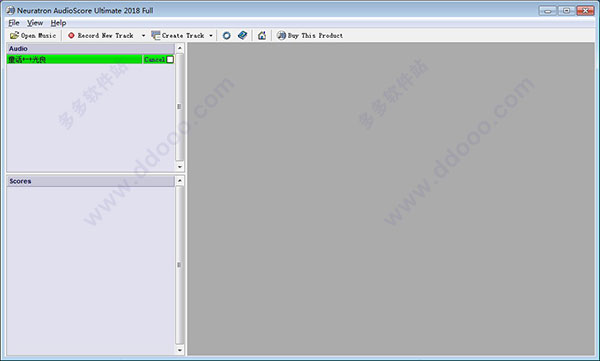600x361 pixels.
Task: Open the Create Track dropdown arrow
Action: pos(211,36)
